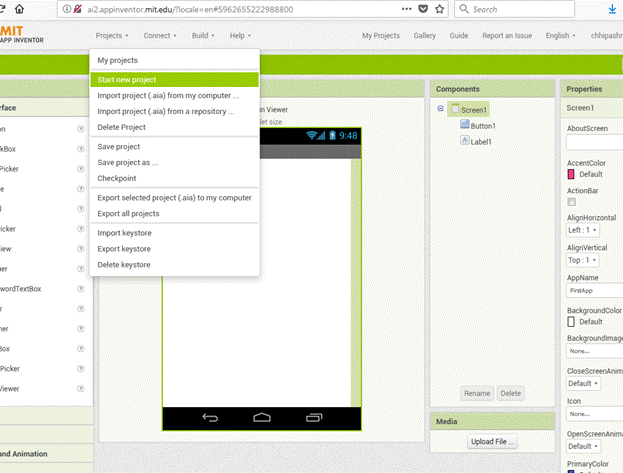Viewport: 623px width, 473px height.
Task: Click the AppName text field
Action: pyautogui.click(x=594, y=291)
